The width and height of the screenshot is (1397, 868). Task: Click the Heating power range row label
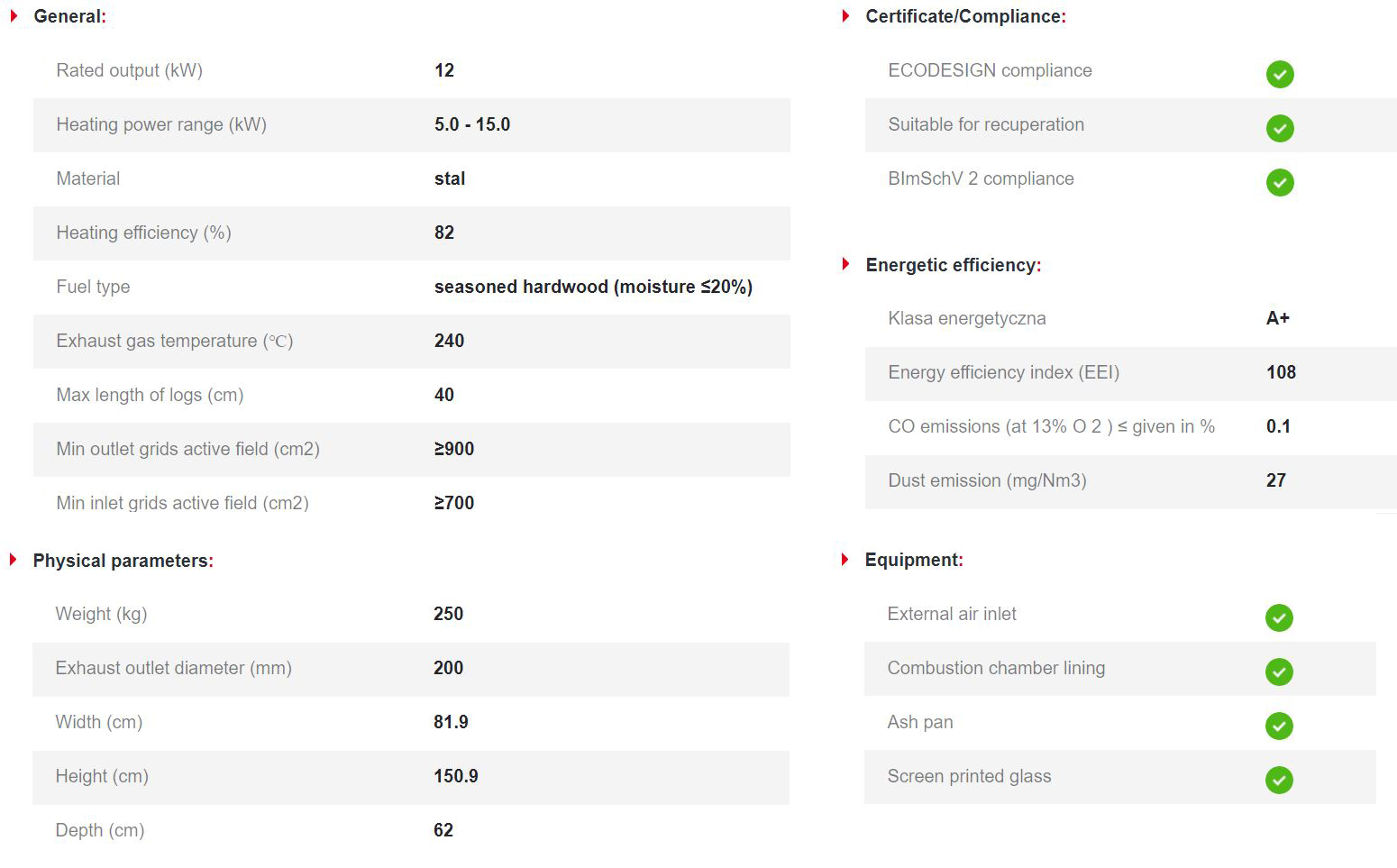pos(161,124)
